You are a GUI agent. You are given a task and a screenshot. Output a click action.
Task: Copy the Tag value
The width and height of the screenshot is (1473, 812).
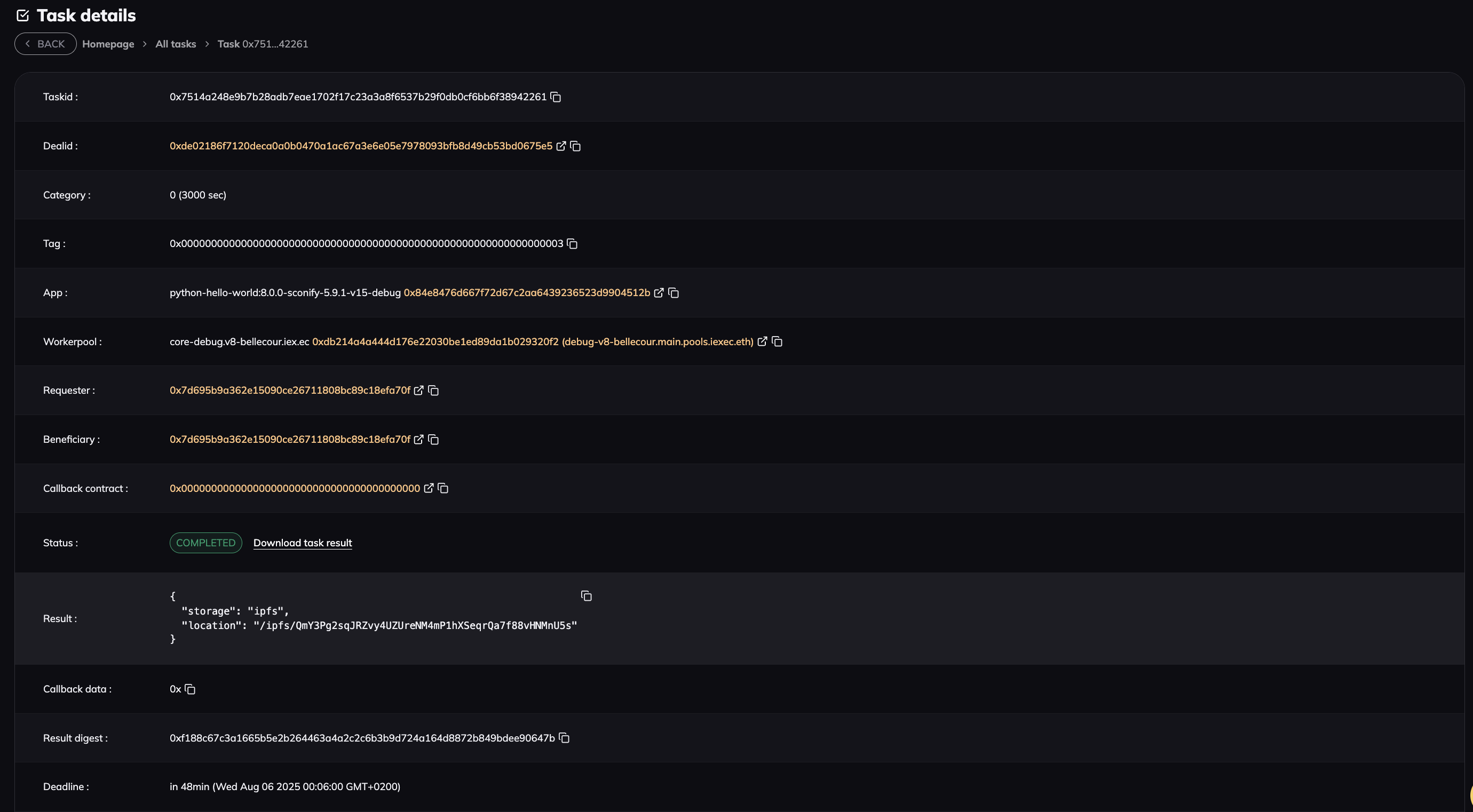pos(572,244)
